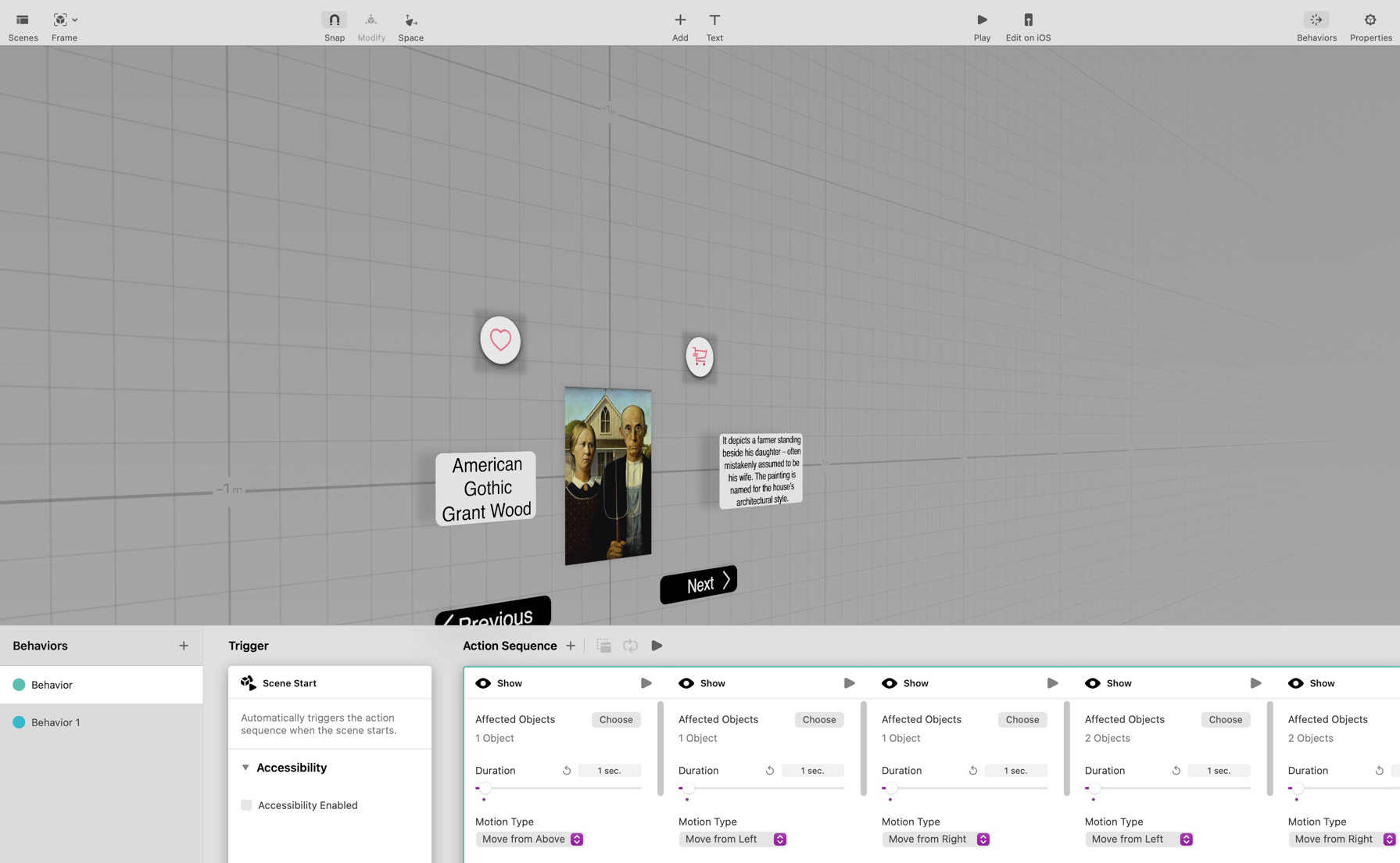Open the Properties panel

pyautogui.click(x=1370, y=27)
